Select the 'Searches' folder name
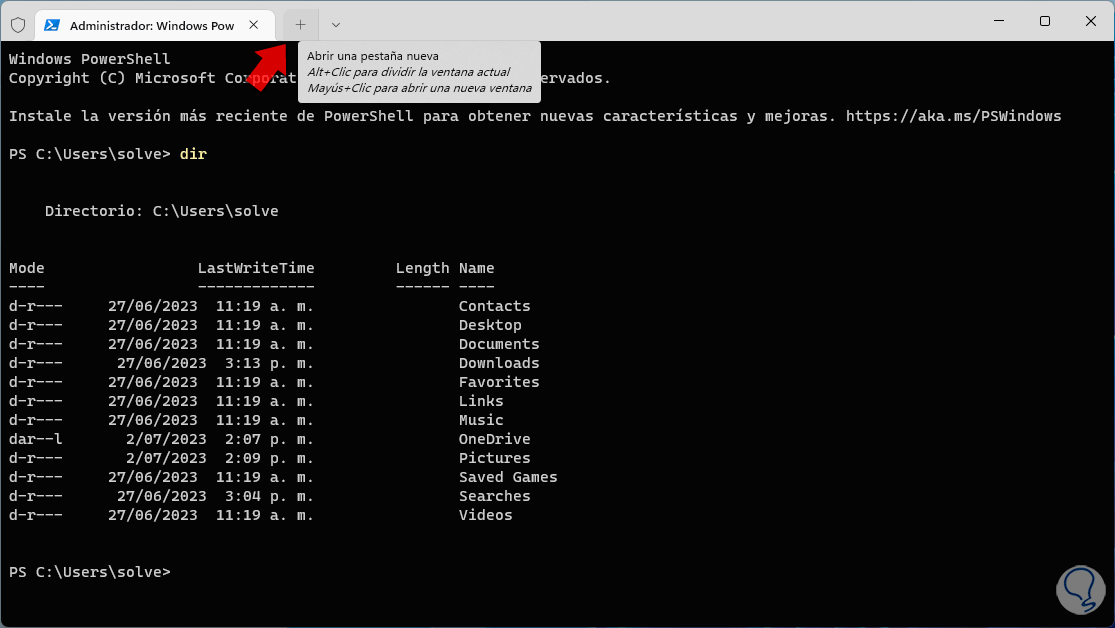 (494, 496)
